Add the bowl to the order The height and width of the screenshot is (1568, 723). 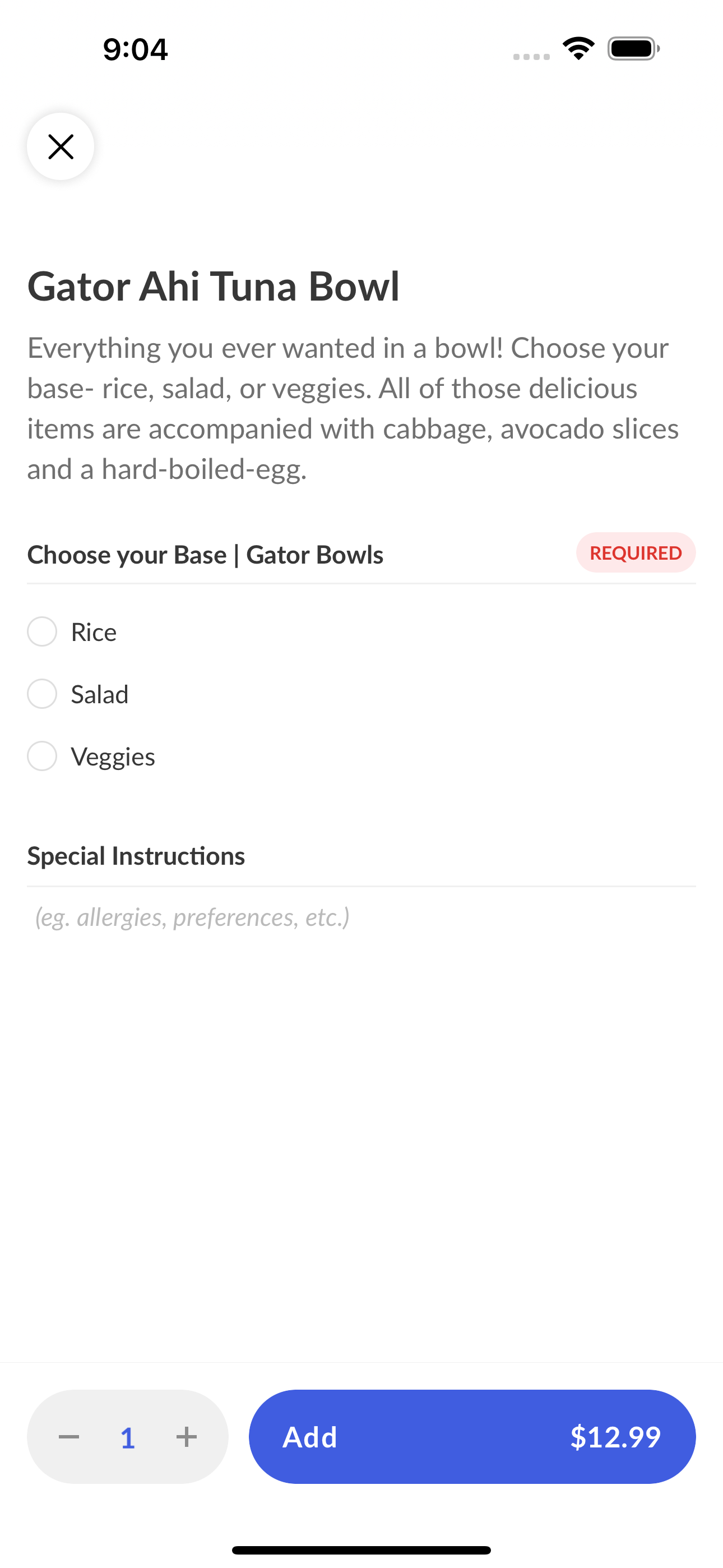pos(472,1437)
